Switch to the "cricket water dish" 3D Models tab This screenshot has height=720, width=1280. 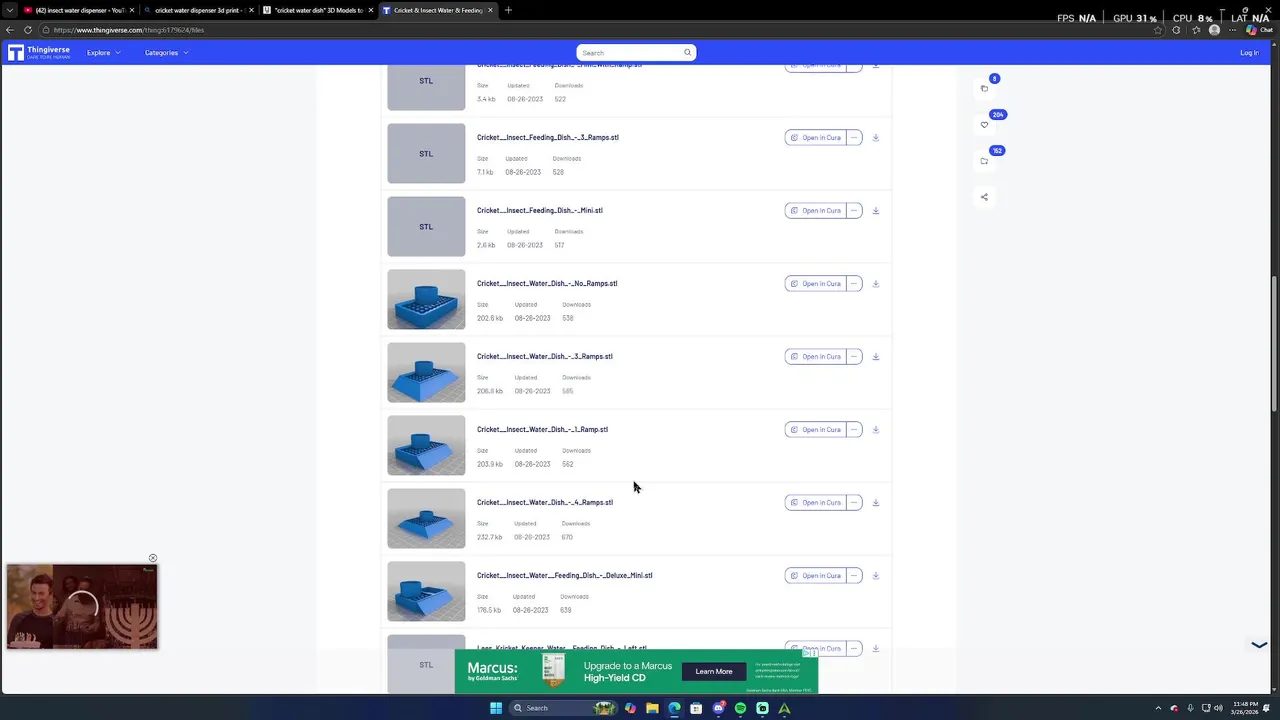coord(317,10)
